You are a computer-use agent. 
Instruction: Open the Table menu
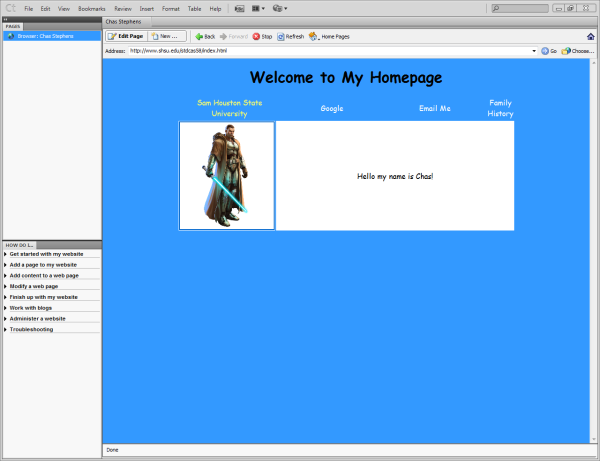tap(194, 8)
